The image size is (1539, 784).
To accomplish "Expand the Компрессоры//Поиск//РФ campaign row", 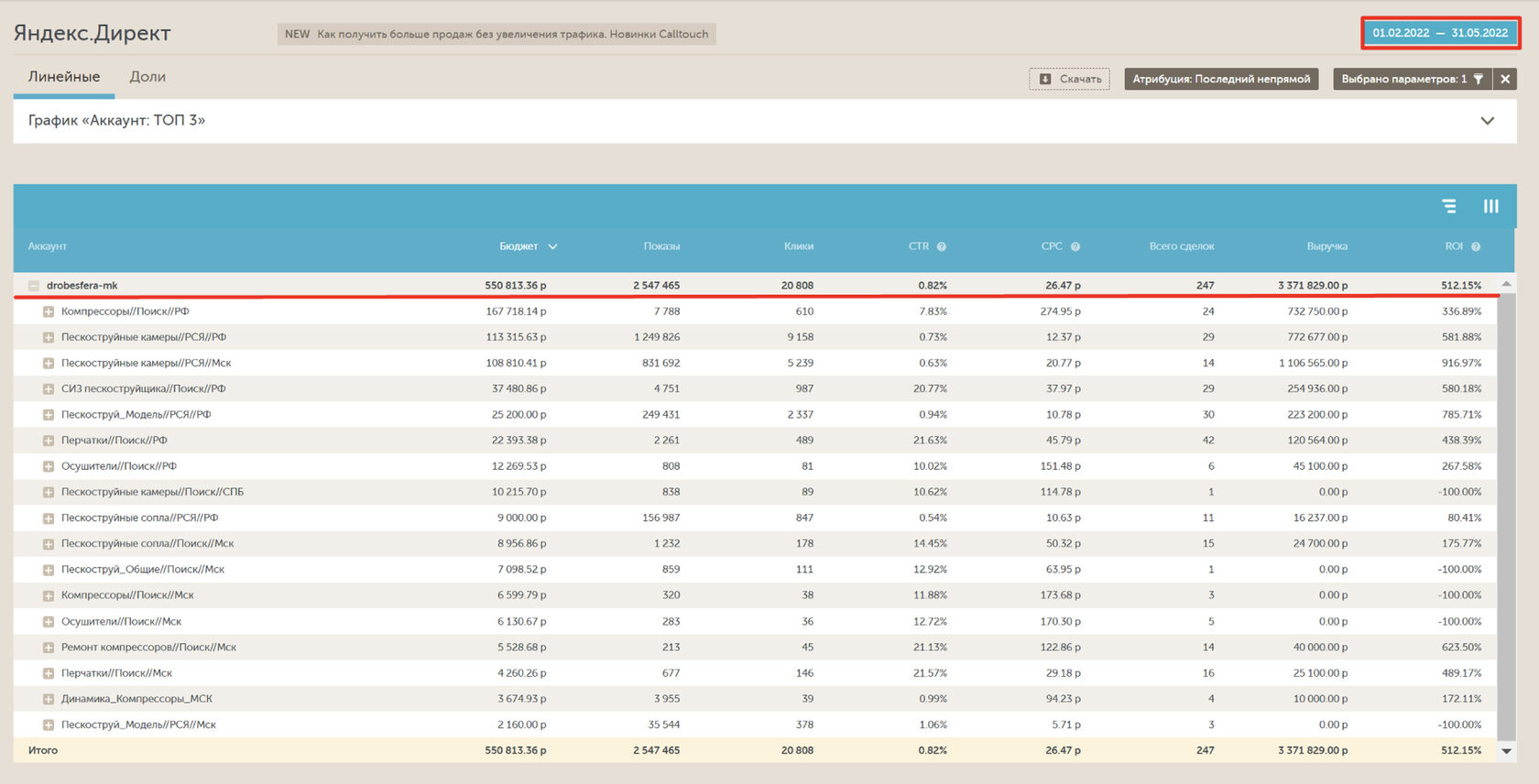I will pyautogui.click(x=49, y=311).
